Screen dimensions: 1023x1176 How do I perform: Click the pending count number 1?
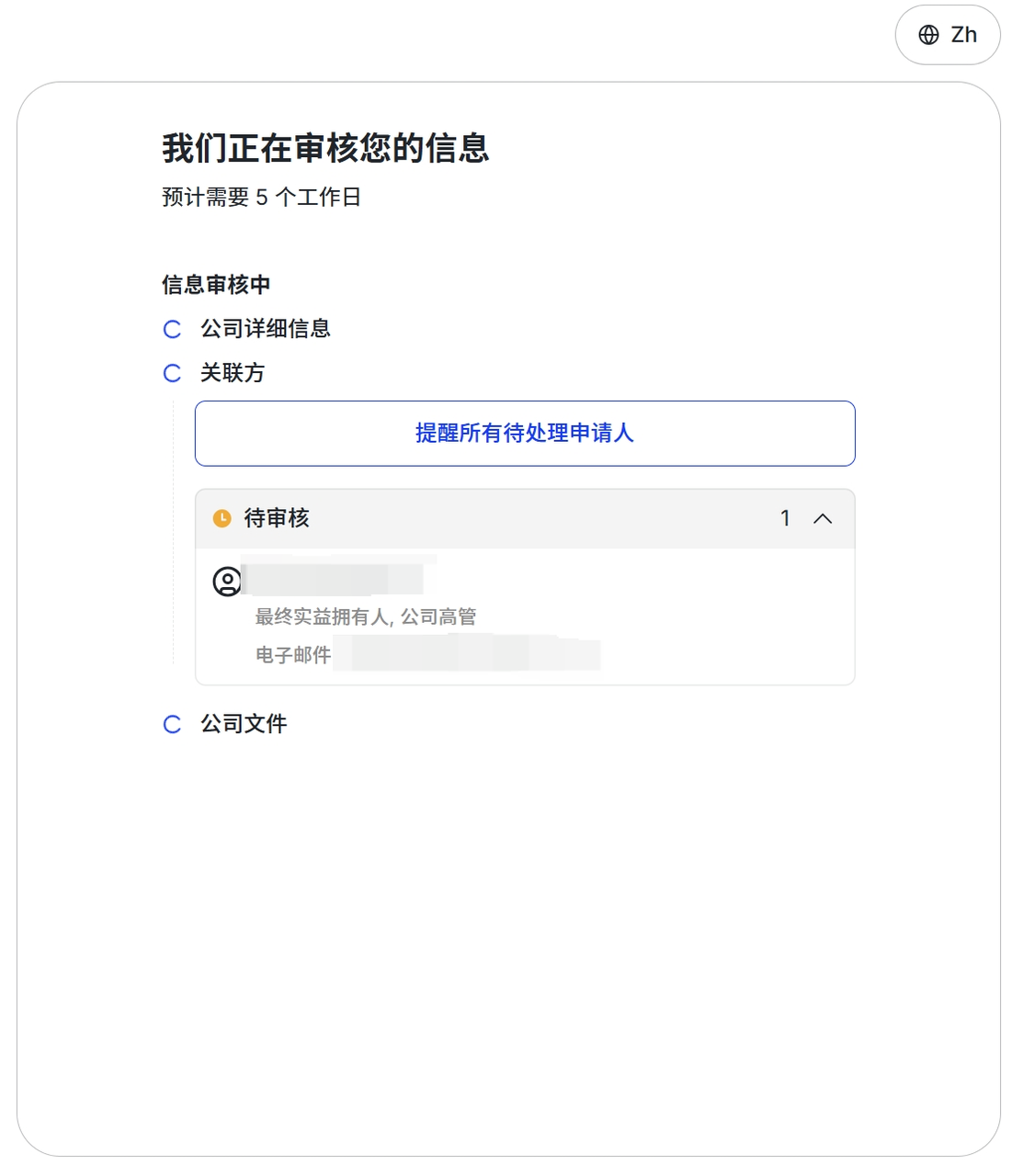(x=785, y=518)
